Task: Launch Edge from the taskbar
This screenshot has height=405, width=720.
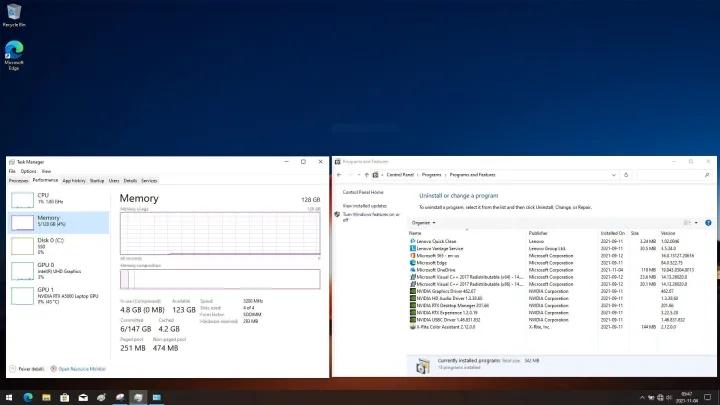Action: (x=28, y=397)
